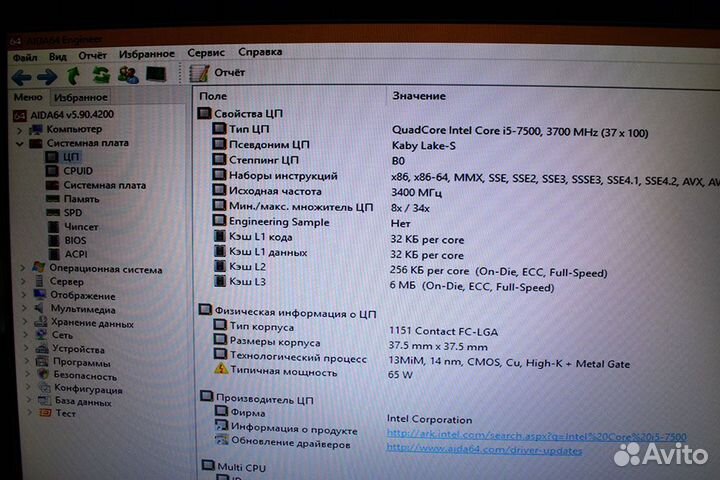Click the Refresh toolbar icon
This screenshot has width=720, height=480.
[101, 75]
